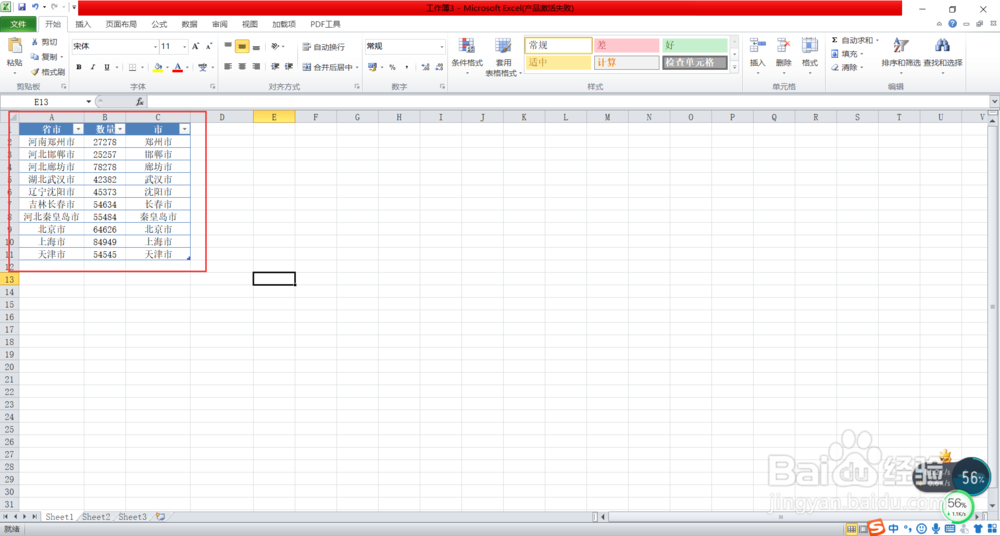
Task: Decrease font size with the small A icon
Action: click(x=209, y=47)
